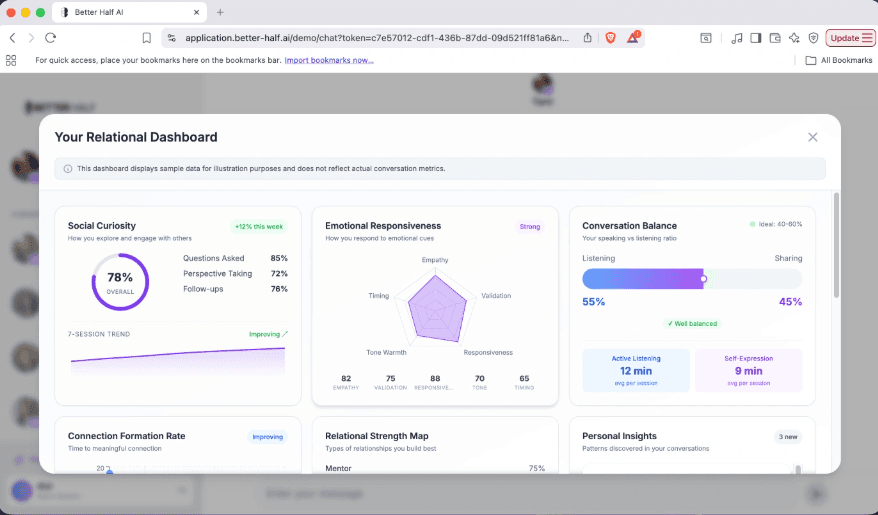Click the Improving trend label
The height and width of the screenshot is (515, 878).
(268, 334)
